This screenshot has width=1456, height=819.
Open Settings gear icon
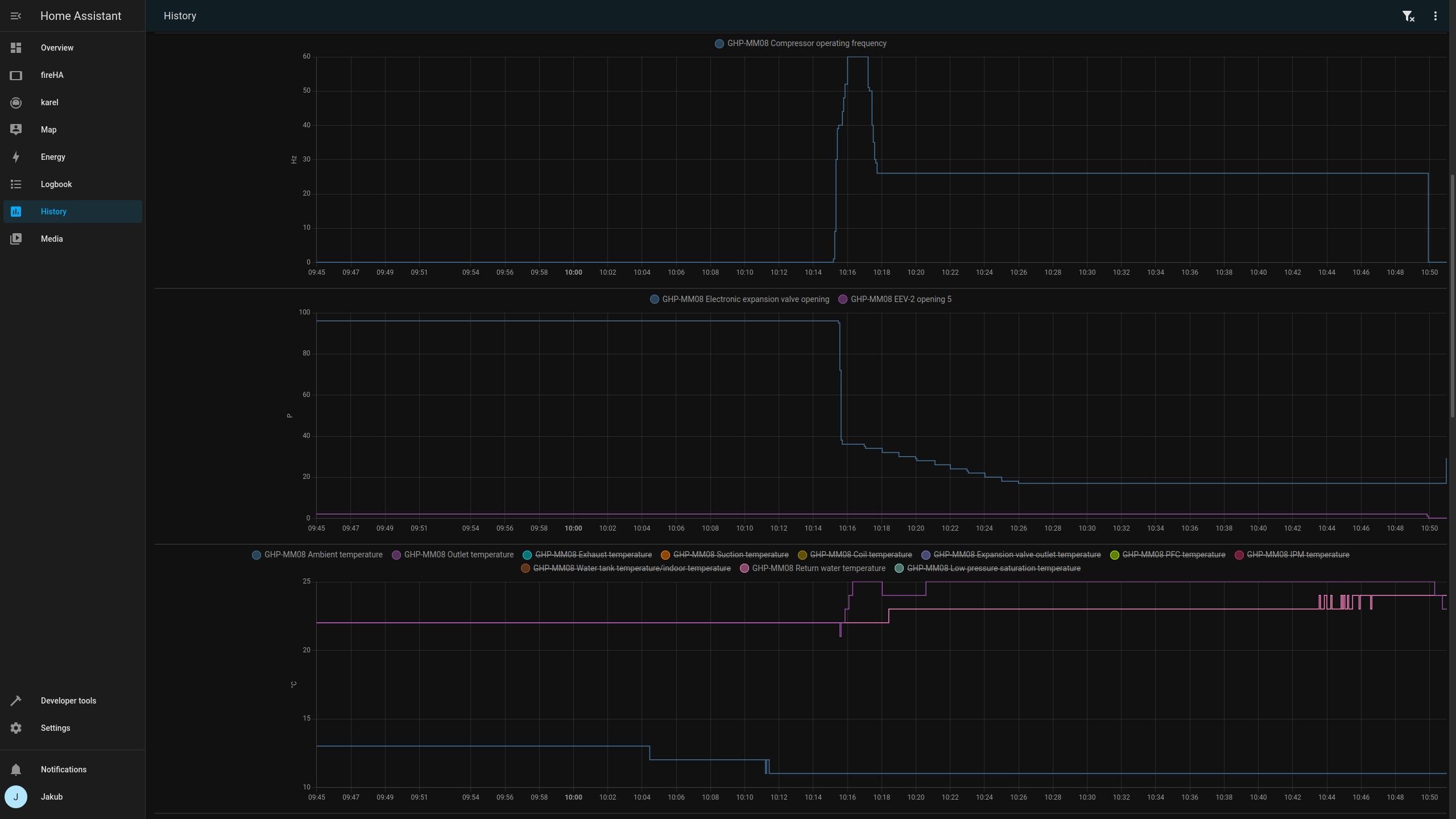[16, 728]
